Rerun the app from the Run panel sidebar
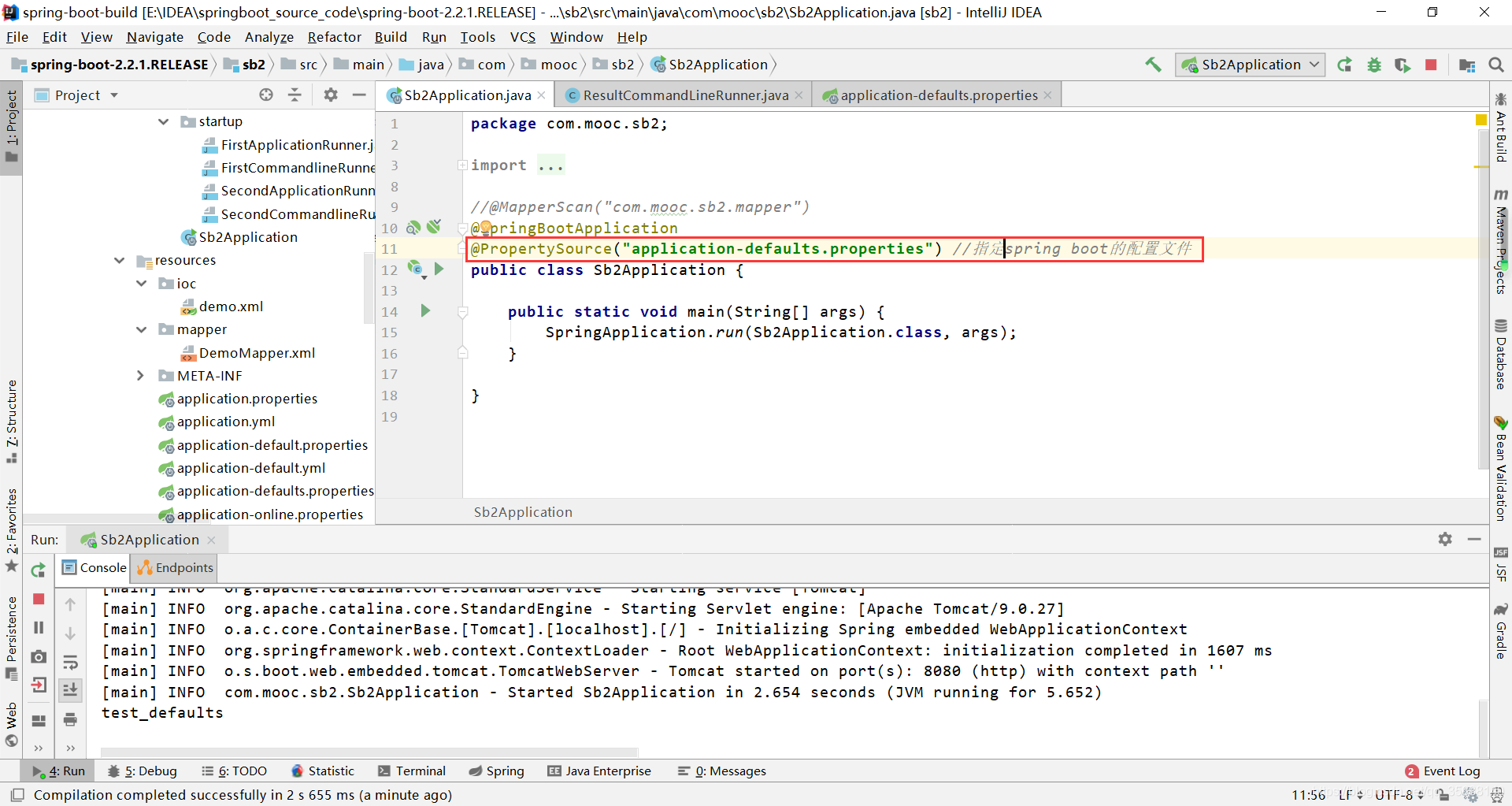The width and height of the screenshot is (1512, 806). click(38, 570)
